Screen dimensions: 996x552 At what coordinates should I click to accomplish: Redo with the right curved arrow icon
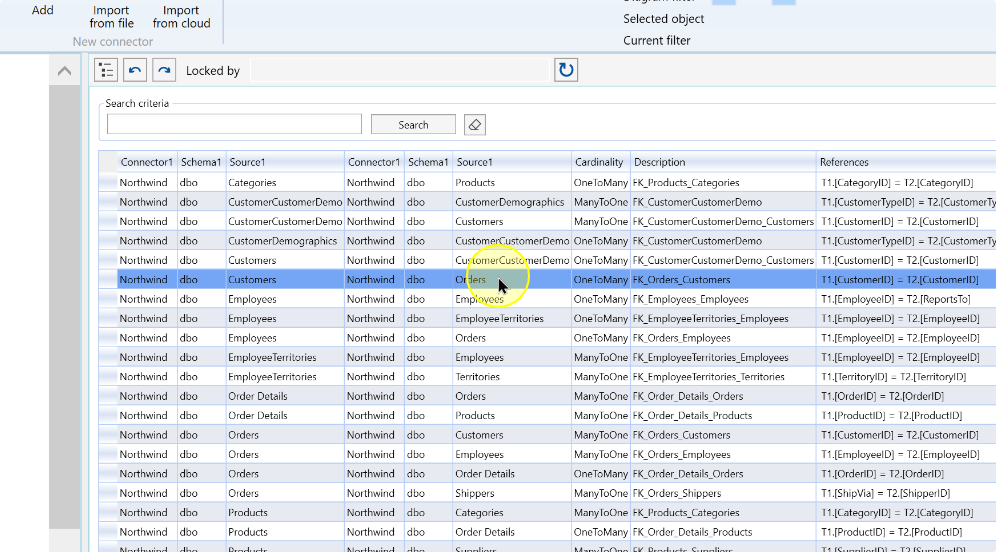click(x=164, y=70)
